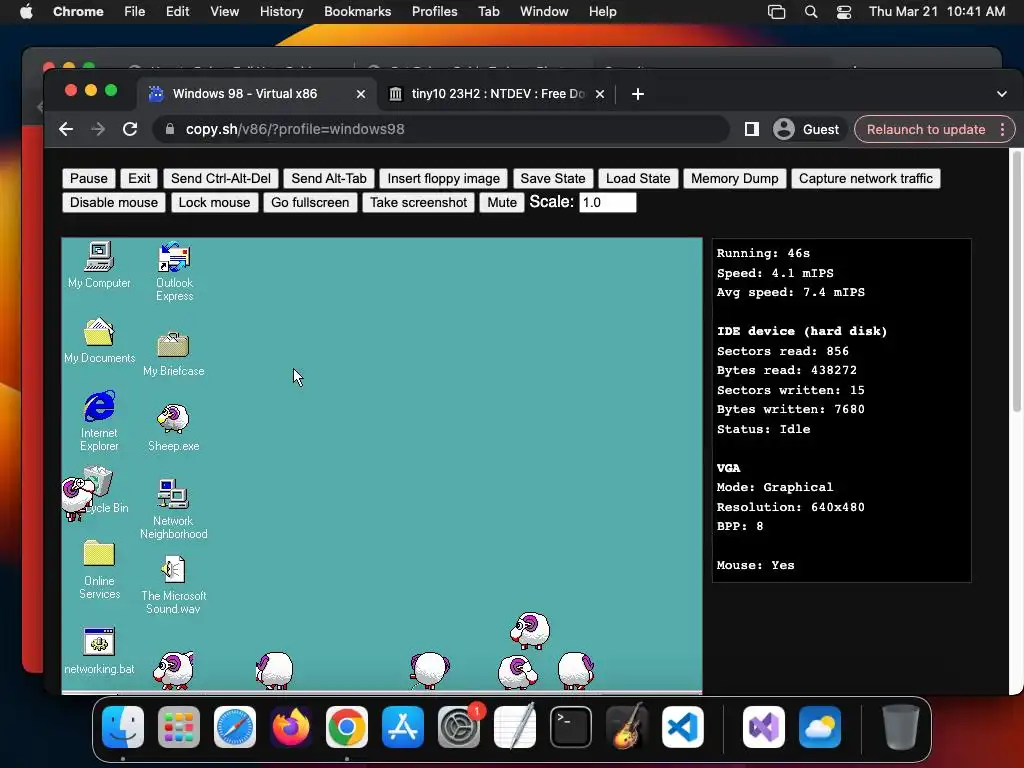1024x768 pixels.
Task: Toggle the Lock mouse button
Action: (x=214, y=202)
